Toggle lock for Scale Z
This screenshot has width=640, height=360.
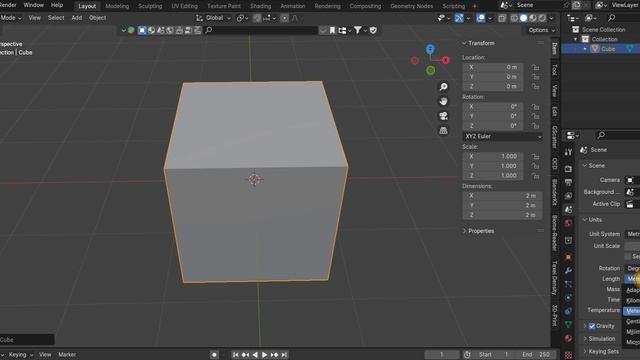[x=535, y=176]
